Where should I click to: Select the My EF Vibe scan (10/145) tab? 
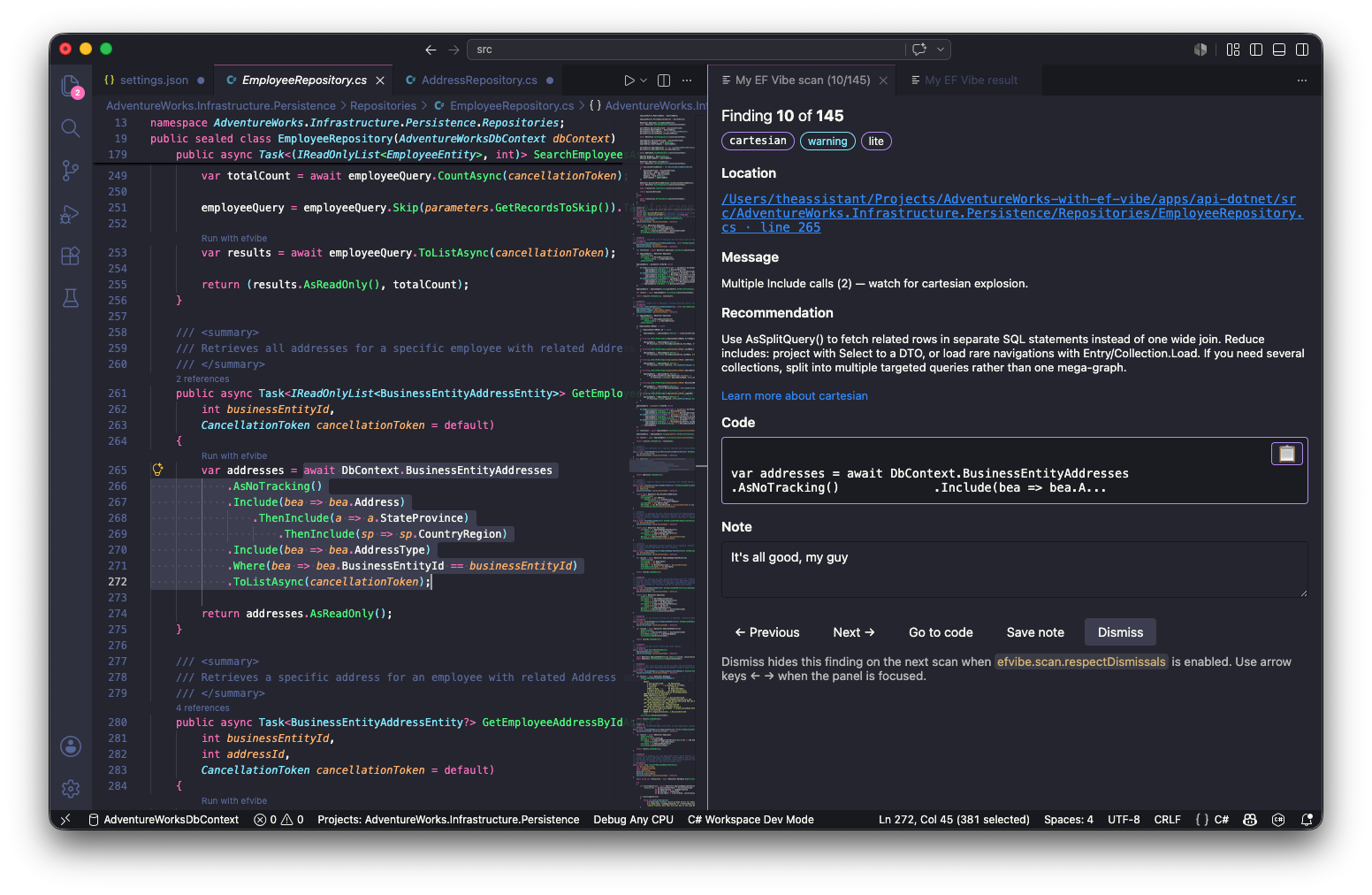point(803,80)
